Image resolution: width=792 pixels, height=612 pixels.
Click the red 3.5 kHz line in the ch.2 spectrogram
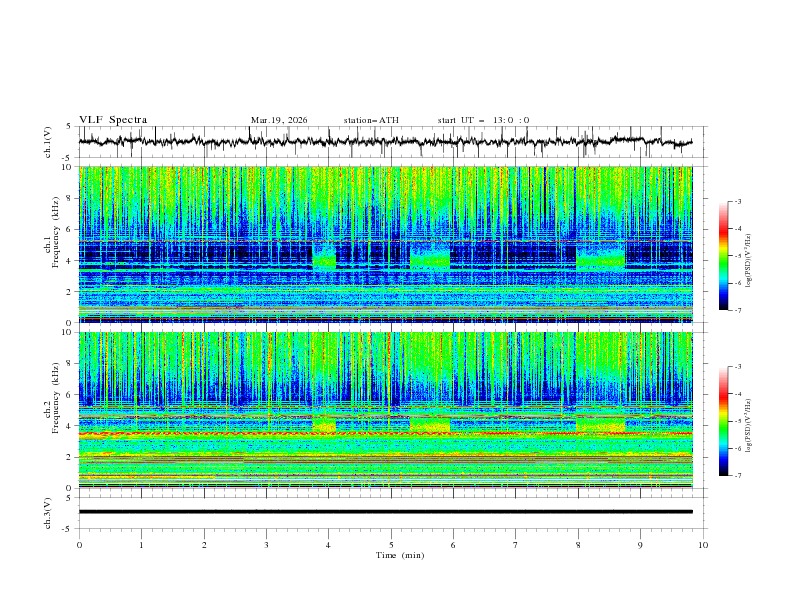point(385,434)
